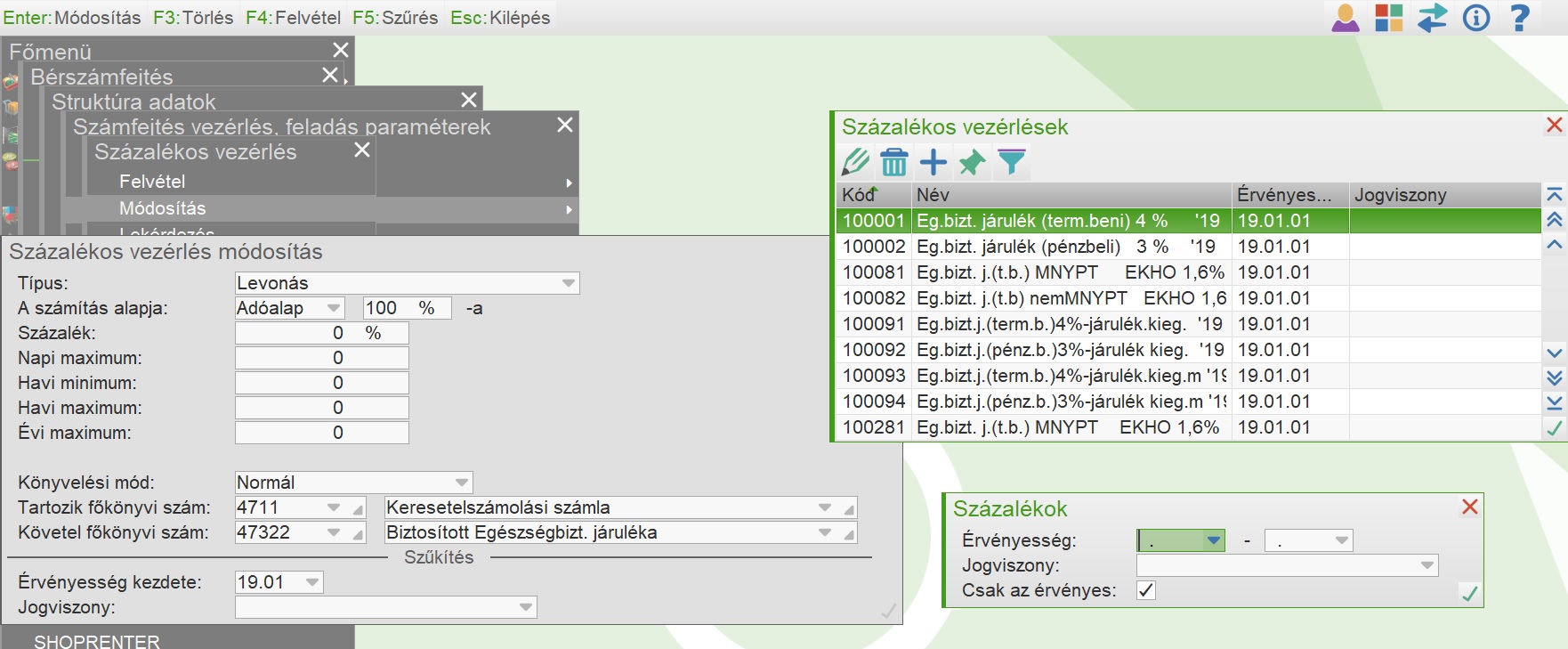Click the Bérszámfejtés menu title
This screenshot has height=649, width=1568.
(x=101, y=77)
